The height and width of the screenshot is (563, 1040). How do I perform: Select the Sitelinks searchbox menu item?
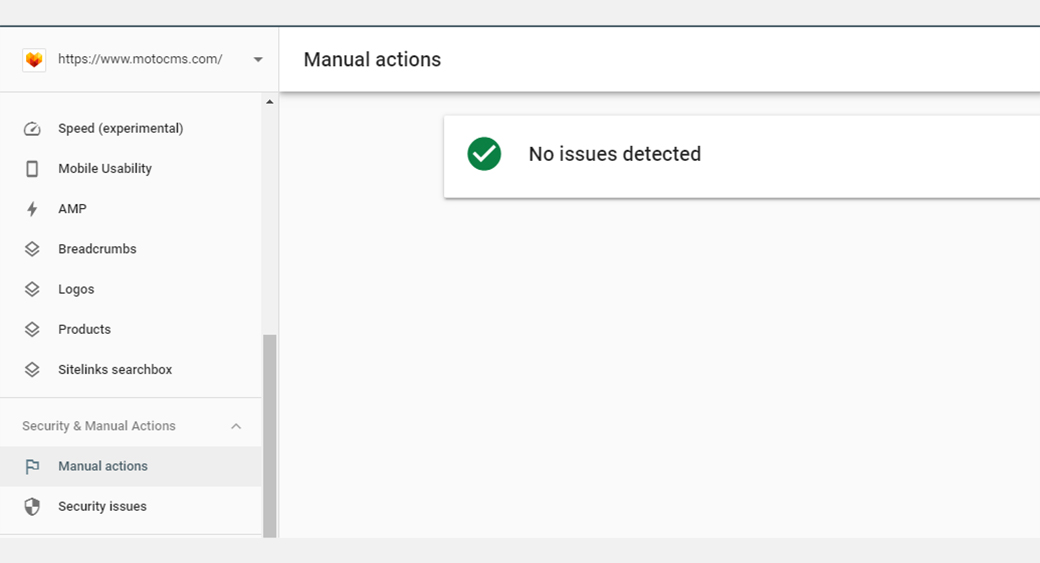click(115, 369)
